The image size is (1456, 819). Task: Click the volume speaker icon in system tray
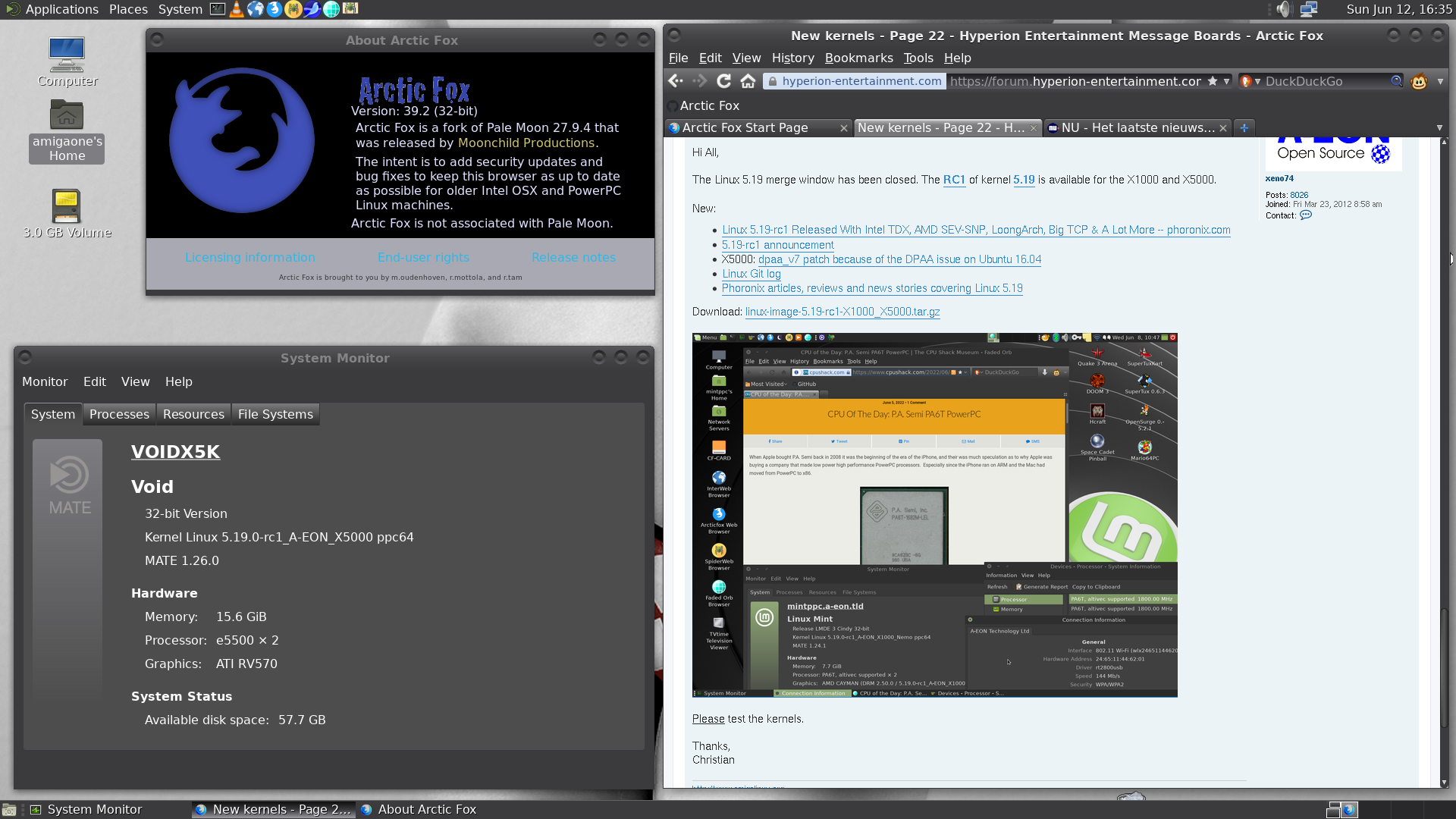coord(1283,9)
